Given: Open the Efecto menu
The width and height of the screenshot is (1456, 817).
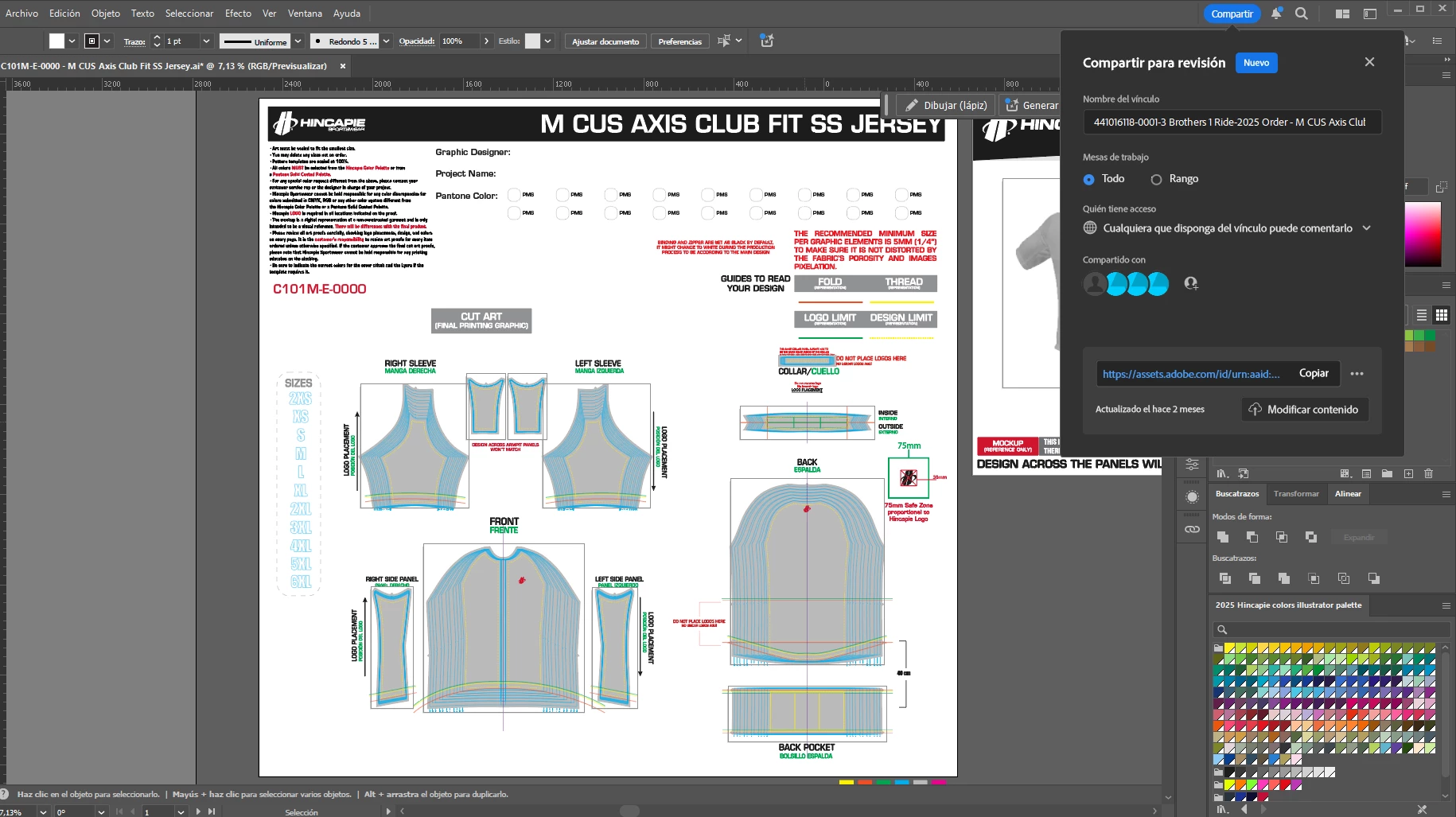Looking at the screenshot, I should click(238, 14).
